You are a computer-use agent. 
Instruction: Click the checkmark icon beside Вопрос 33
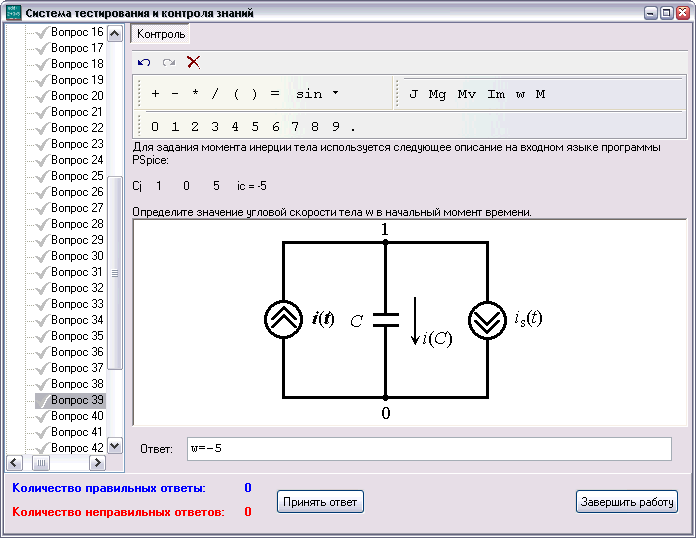[41, 304]
